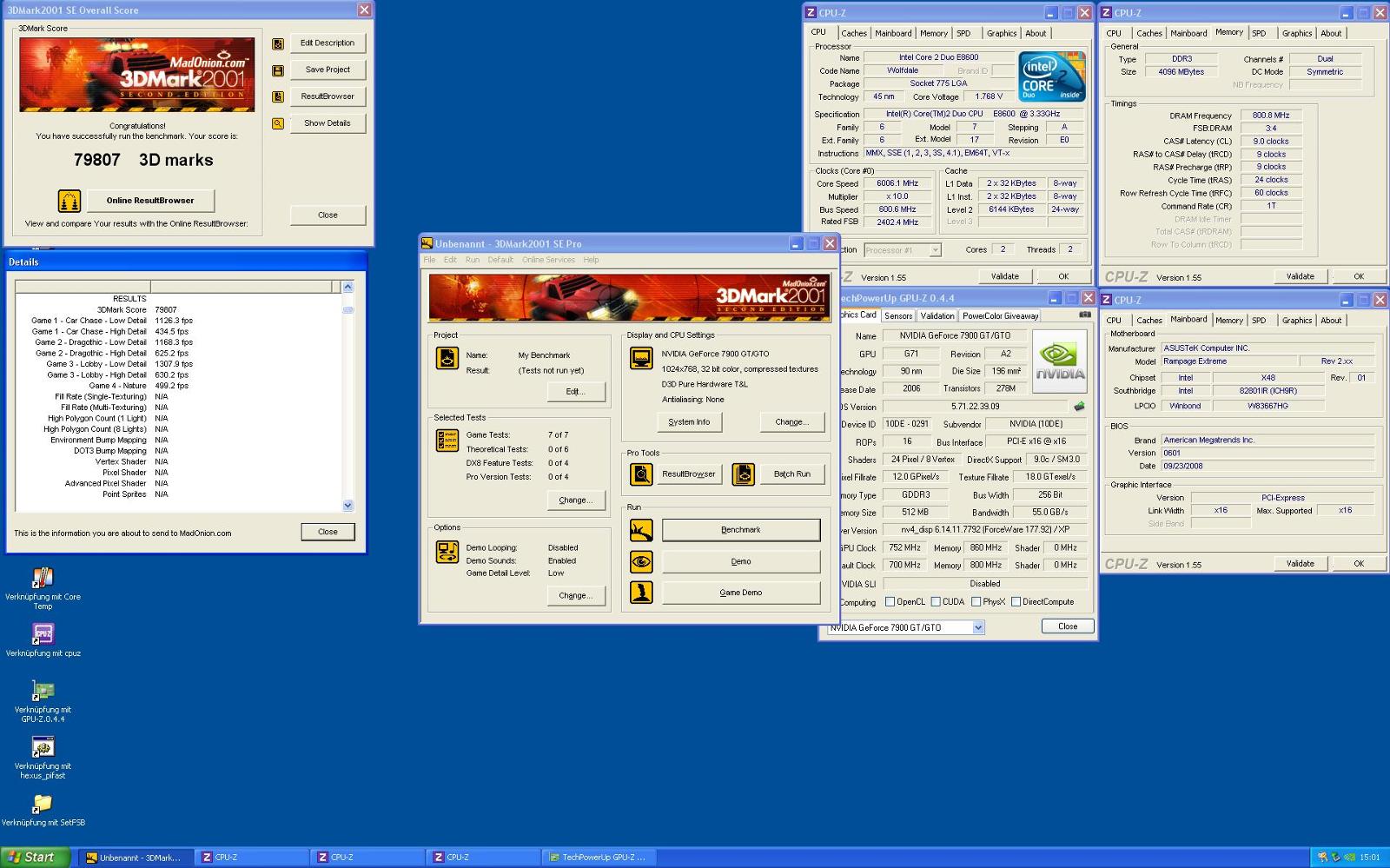
Task: Enable the PhysX checkbox
Action: point(976,601)
